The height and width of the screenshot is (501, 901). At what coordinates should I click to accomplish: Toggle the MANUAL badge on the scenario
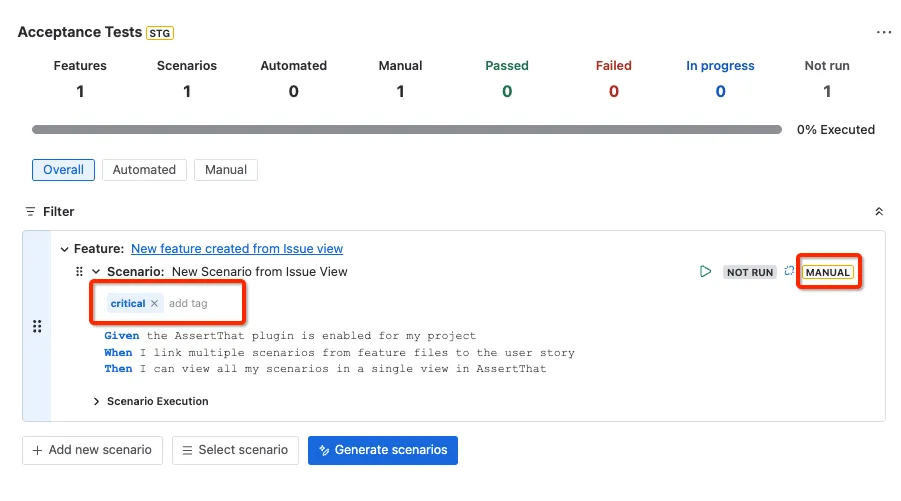click(x=827, y=272)
